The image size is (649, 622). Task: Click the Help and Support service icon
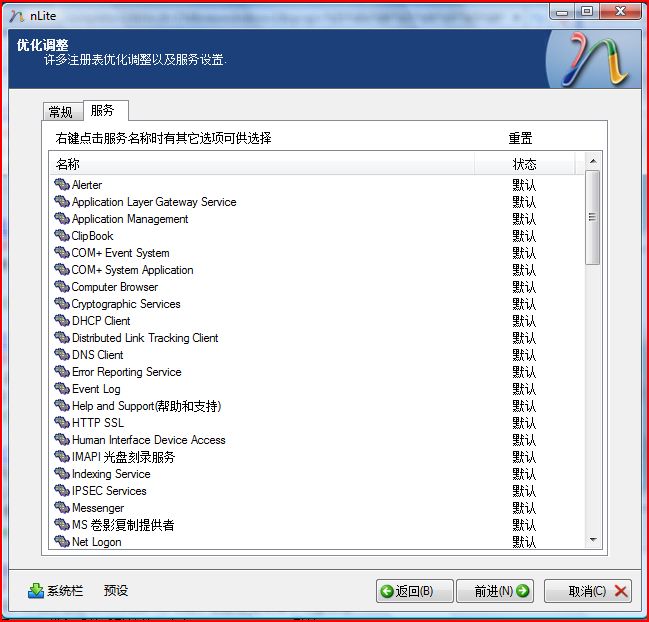click(62, 405)
